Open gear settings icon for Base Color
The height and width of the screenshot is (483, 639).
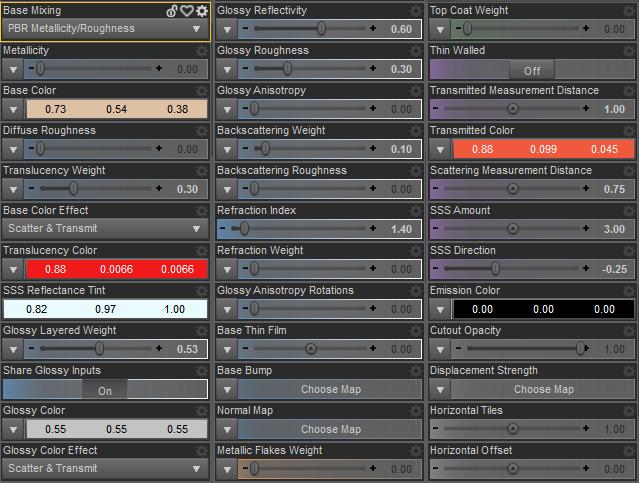(202, 90)
